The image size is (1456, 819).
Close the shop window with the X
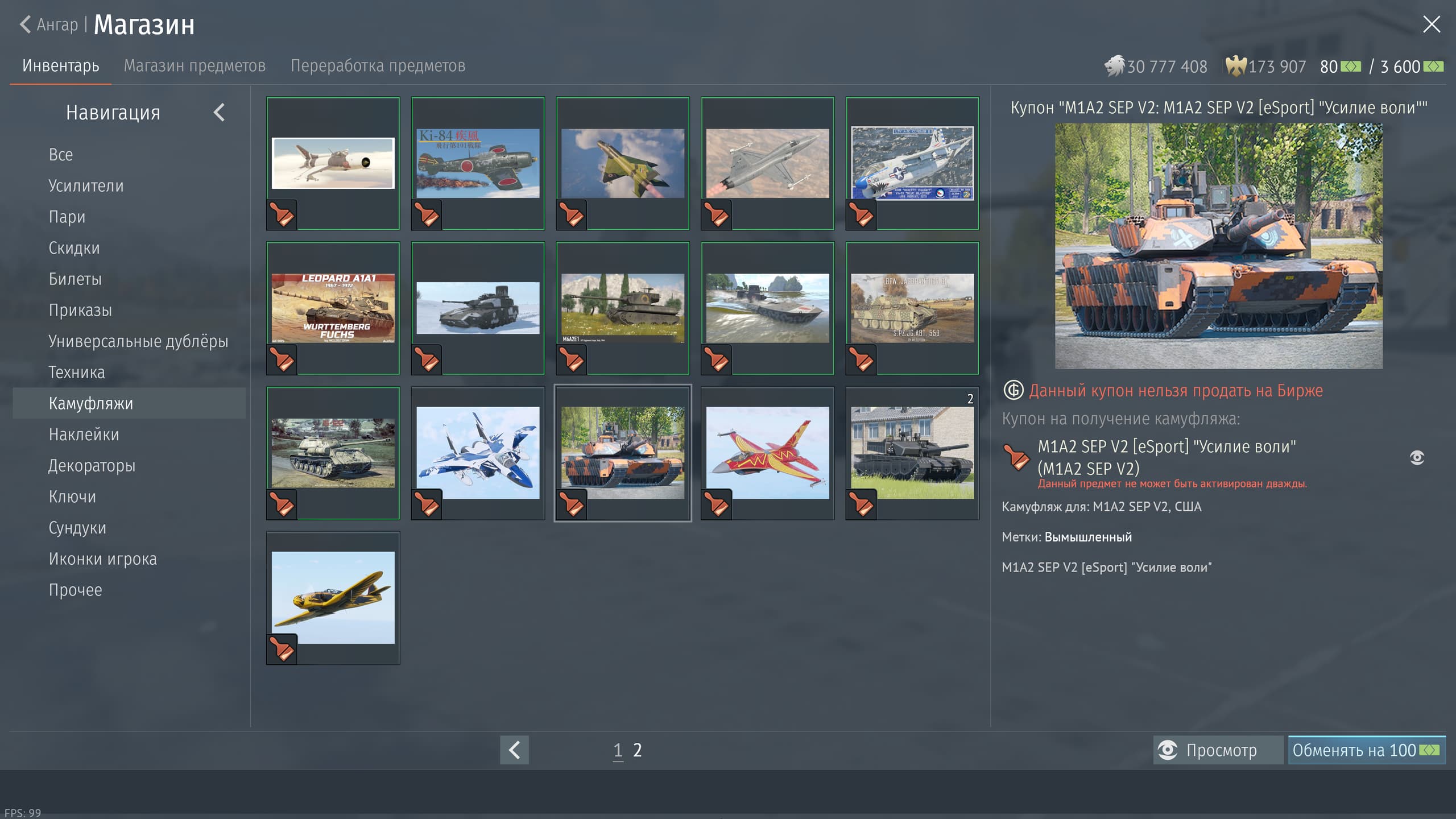[1431, 24]
